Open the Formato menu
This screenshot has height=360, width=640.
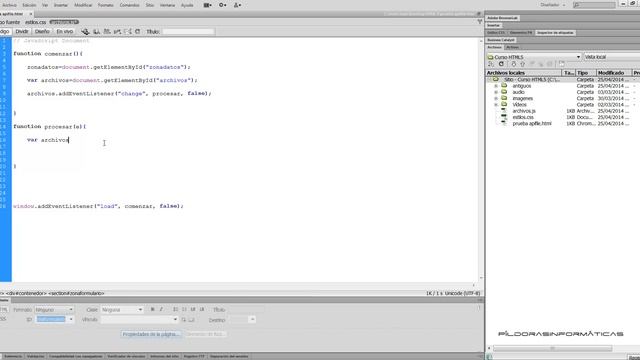coord(106,5)
